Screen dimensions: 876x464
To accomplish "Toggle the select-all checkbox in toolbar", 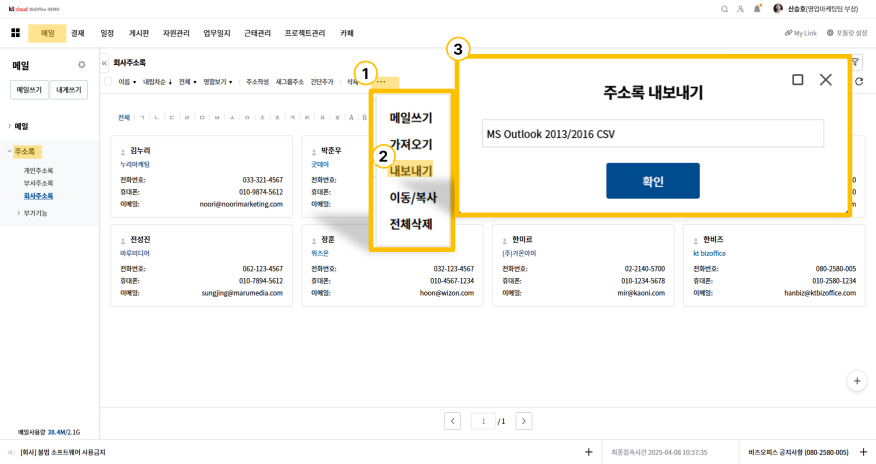I will (108, 82).
